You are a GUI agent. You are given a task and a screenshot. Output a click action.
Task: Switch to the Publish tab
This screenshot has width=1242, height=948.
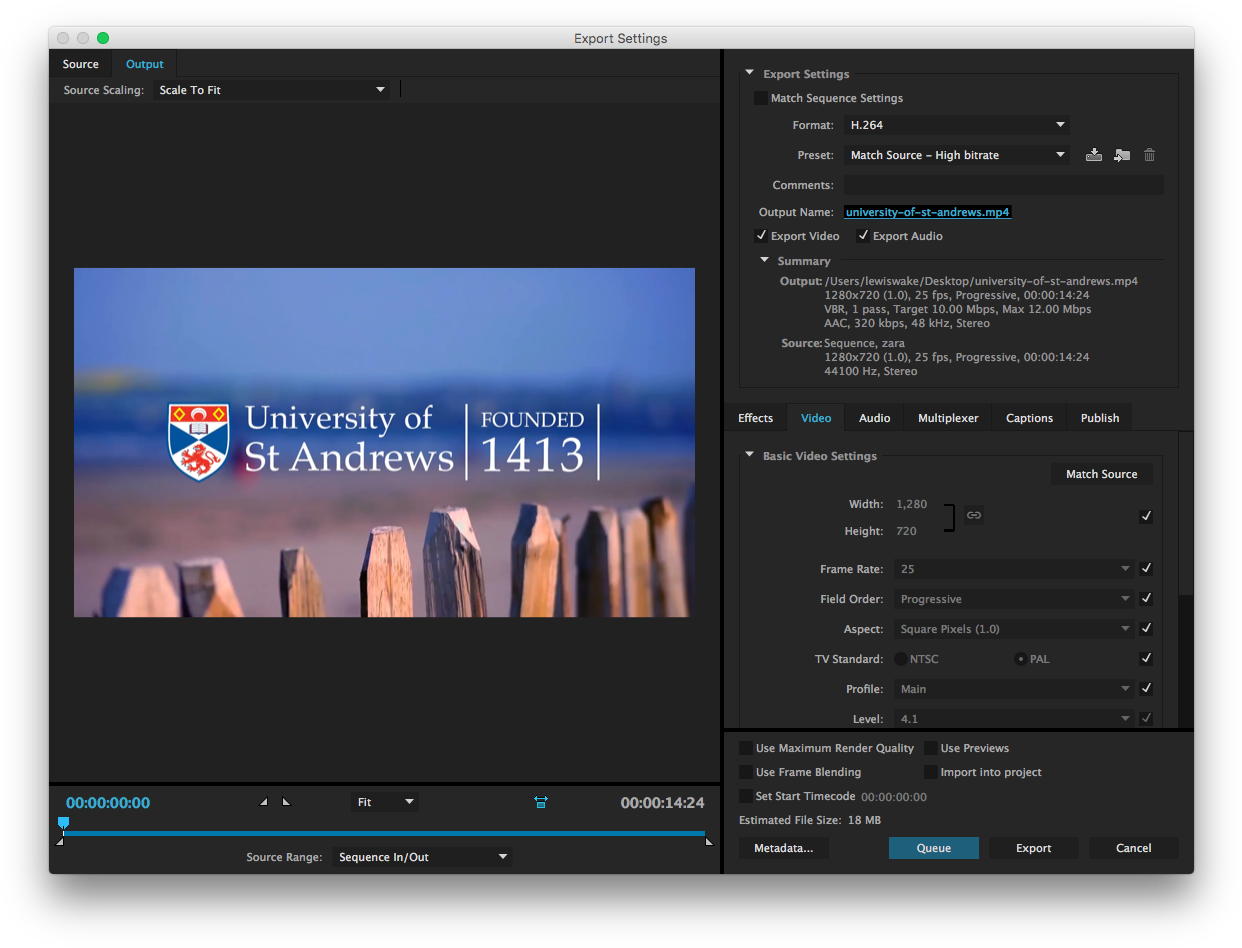coord(1100,418)
